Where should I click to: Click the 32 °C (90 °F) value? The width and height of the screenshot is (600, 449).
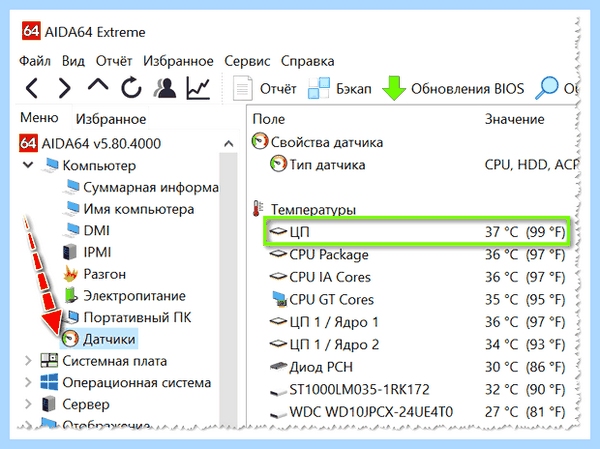click(525, 390)
